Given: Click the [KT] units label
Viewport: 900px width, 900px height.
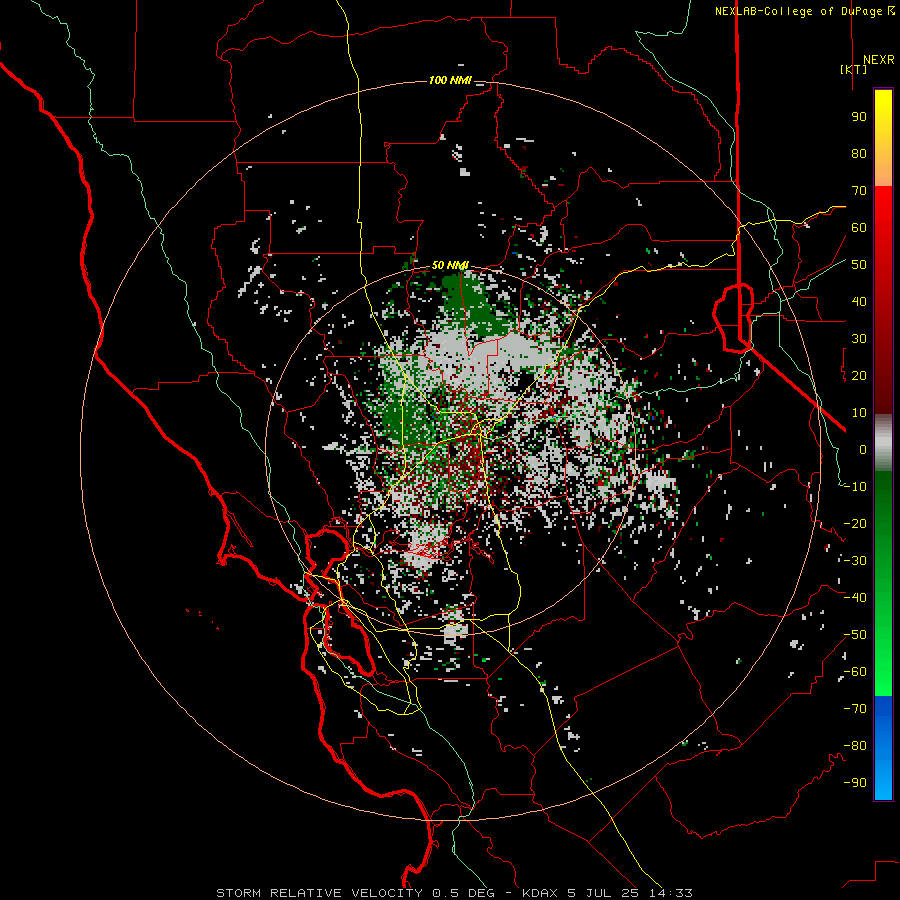Looking at the screenshot, I should [853, 69].
